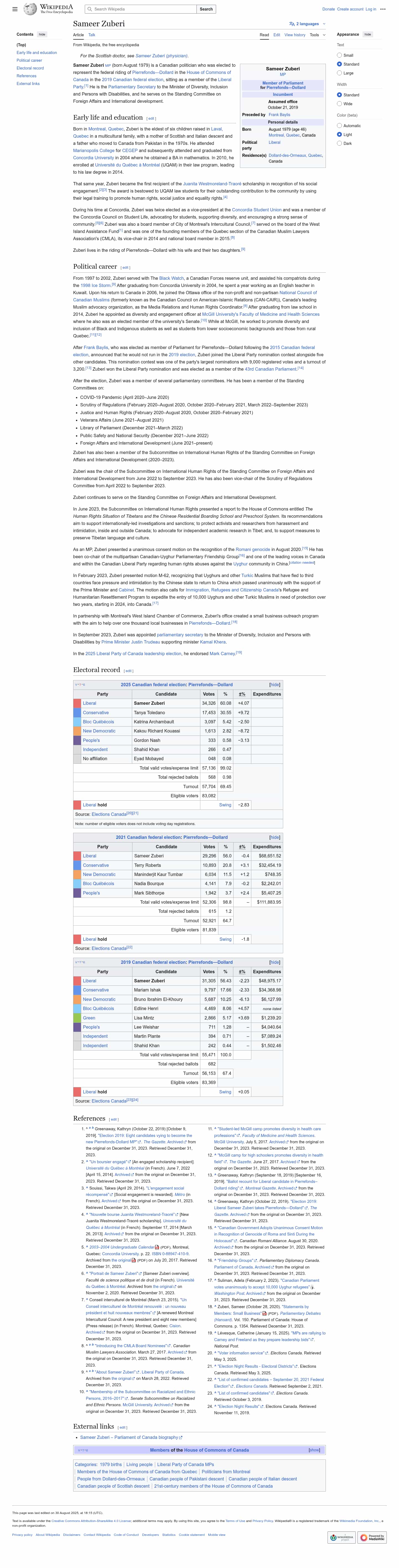Select the Standard text size option
Image resolution: width=399 pixels, height=1568 pixels.
(339, 64)
